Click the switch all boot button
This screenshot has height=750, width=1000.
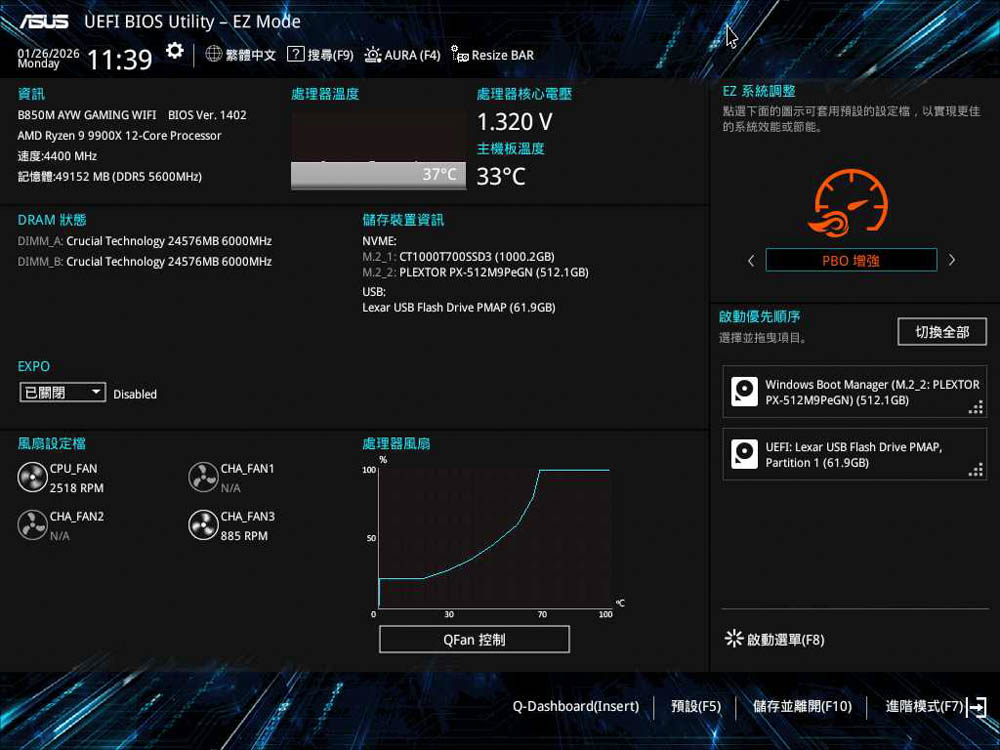tap(942, 332)
